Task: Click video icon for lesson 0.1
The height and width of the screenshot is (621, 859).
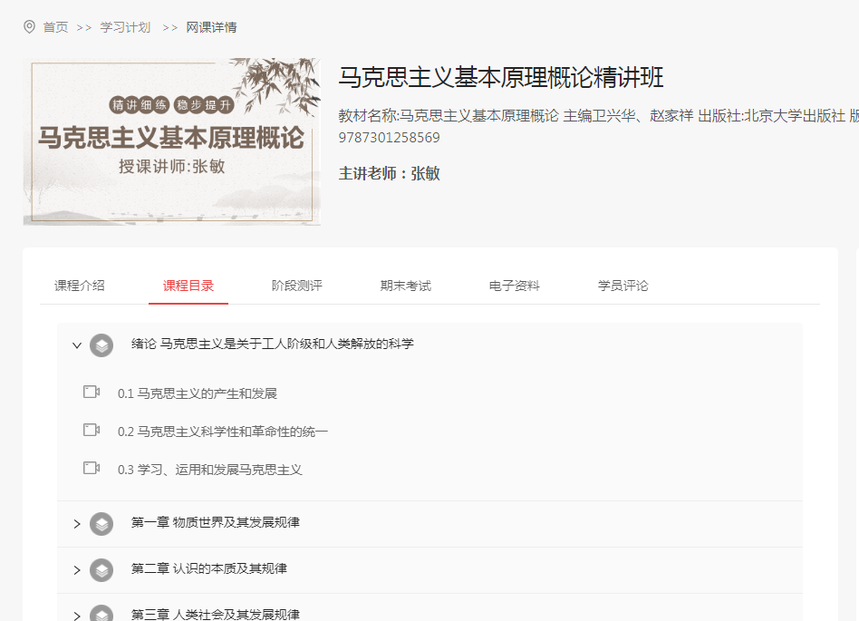Action: pyautogui.click(x=91, y=392)
